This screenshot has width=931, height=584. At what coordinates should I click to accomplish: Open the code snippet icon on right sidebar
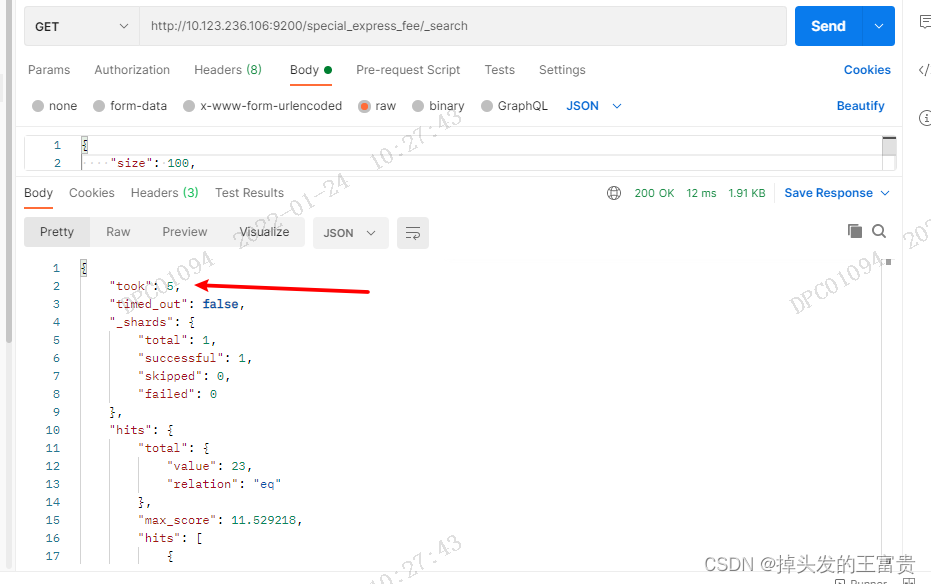pyautogui.click(x=924, y=70)
